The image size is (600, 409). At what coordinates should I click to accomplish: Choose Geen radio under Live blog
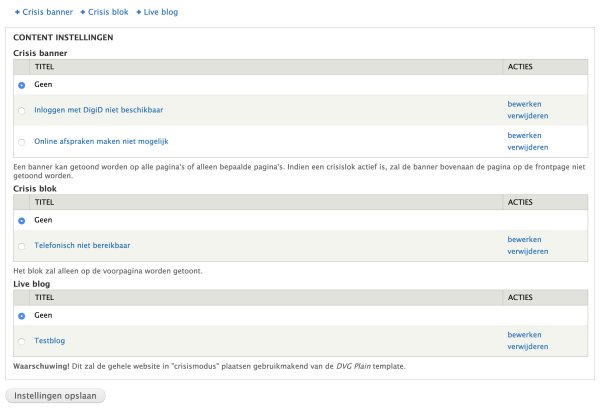point(22,315)
